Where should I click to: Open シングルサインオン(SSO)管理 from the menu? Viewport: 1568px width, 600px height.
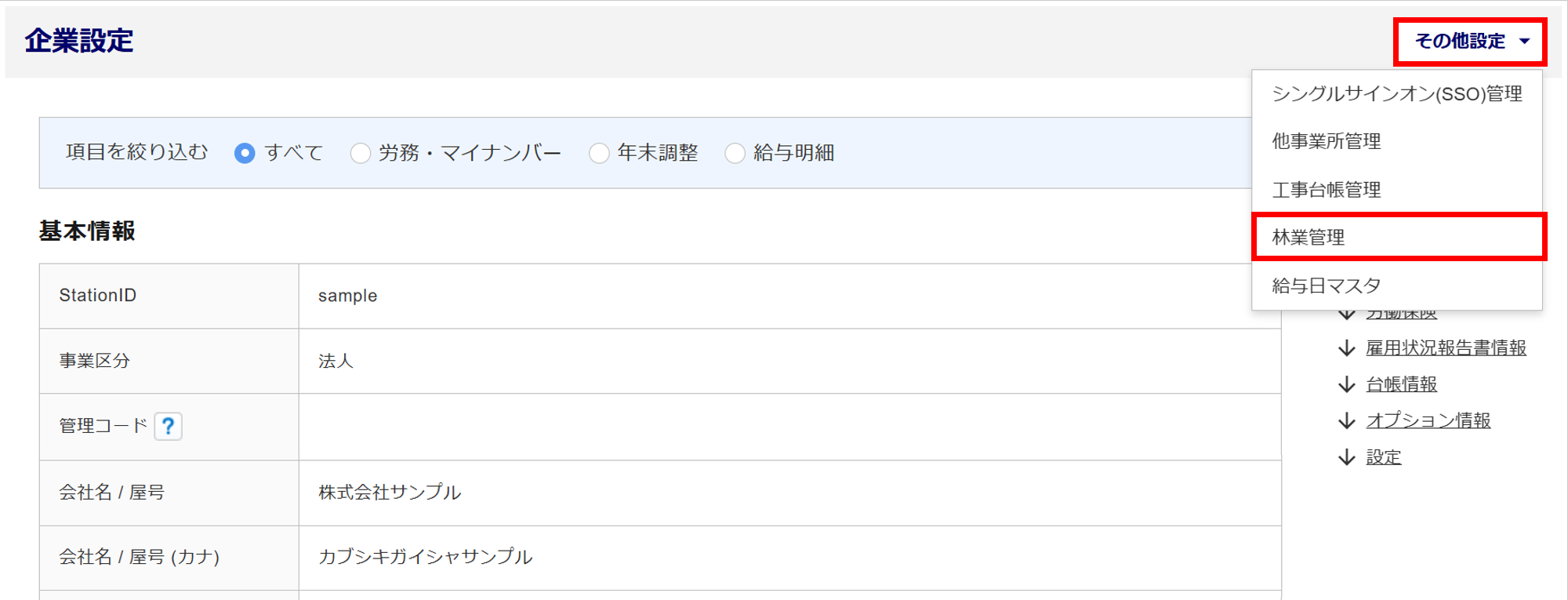[x=1396, y=94]
